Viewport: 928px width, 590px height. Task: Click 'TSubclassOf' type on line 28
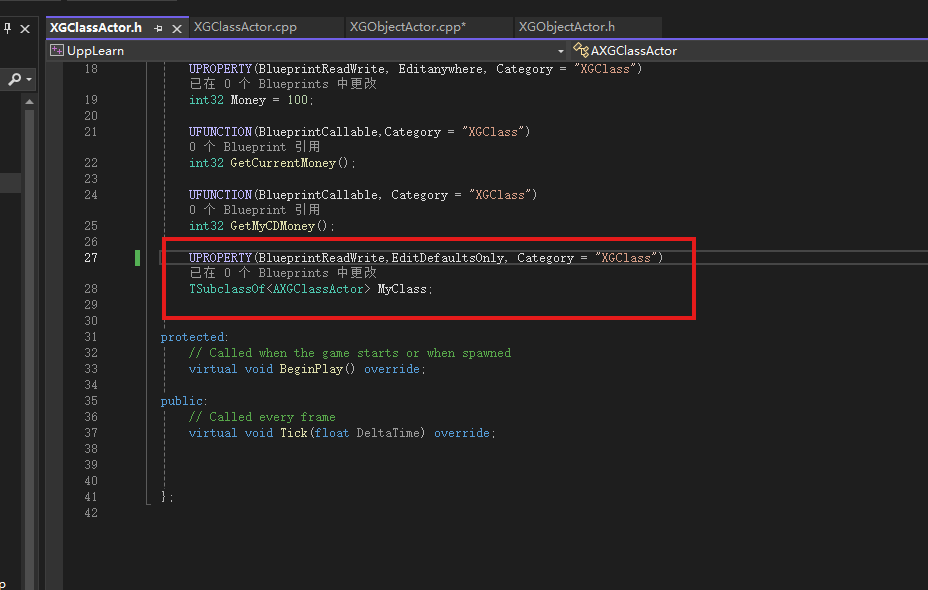pos(227,289)
